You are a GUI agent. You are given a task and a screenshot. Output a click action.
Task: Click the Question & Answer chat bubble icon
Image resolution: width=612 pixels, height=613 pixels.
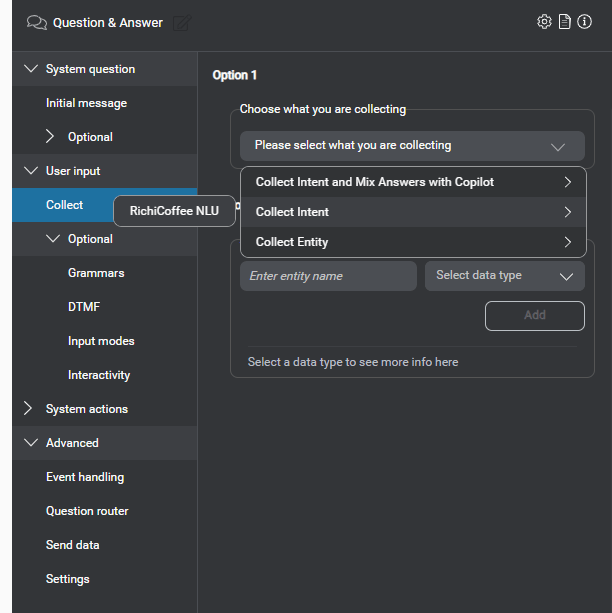click(36, 23)
